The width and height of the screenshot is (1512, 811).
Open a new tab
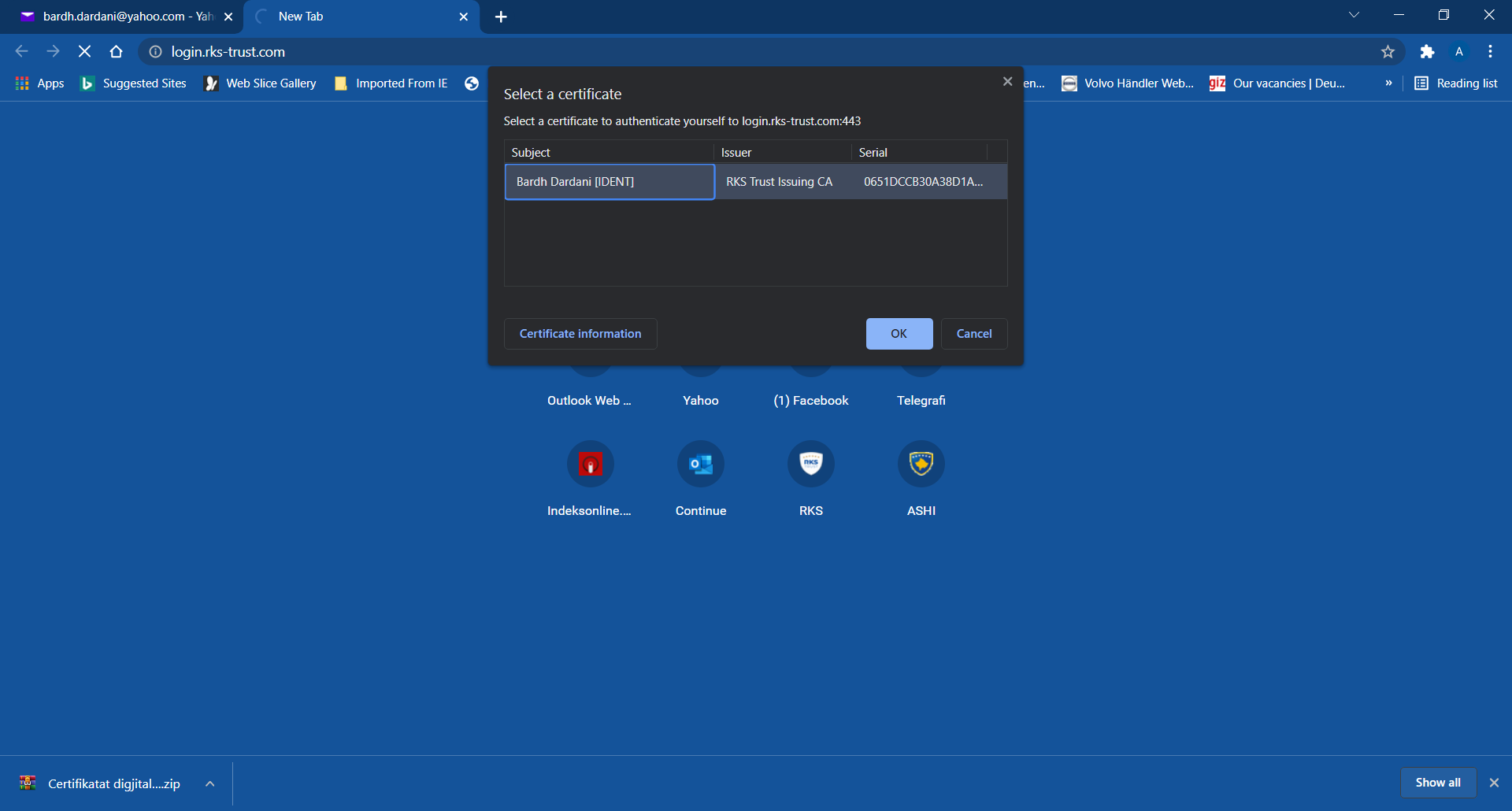pos(501,17)
